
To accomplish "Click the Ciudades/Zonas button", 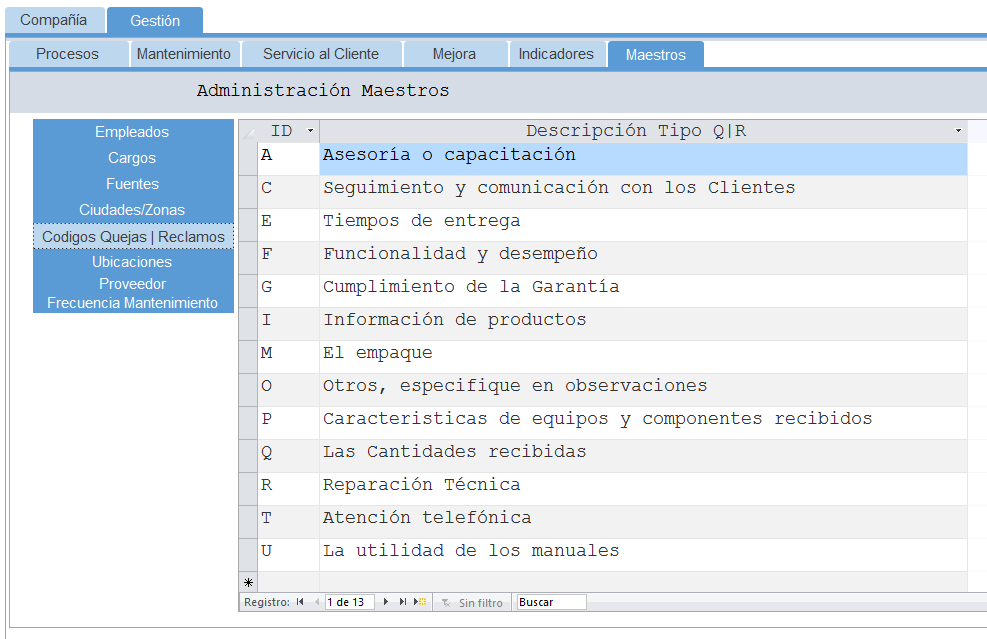I will point(132,210).
